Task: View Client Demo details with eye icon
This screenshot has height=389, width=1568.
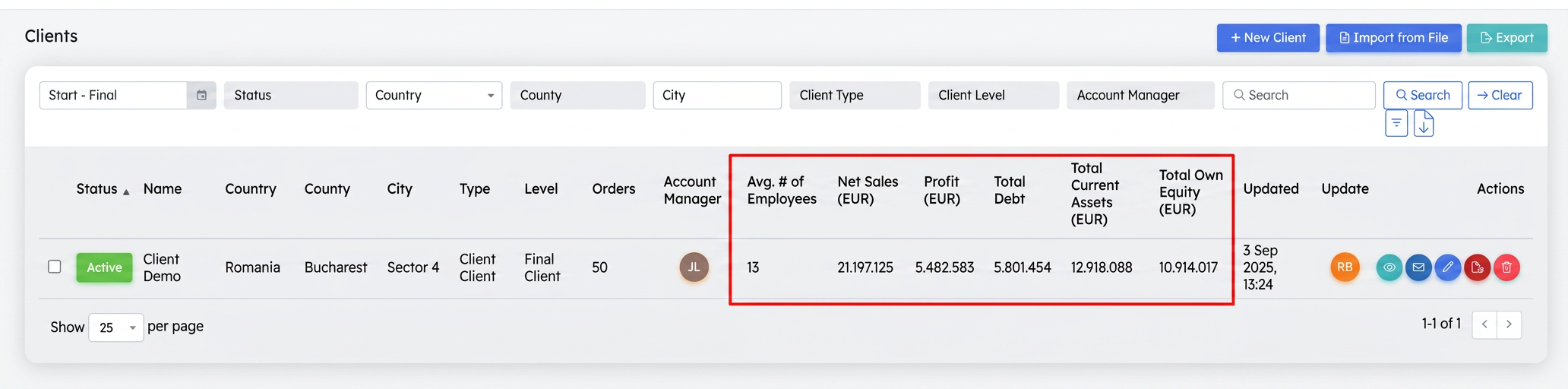Action: (x=1389, y=267)
